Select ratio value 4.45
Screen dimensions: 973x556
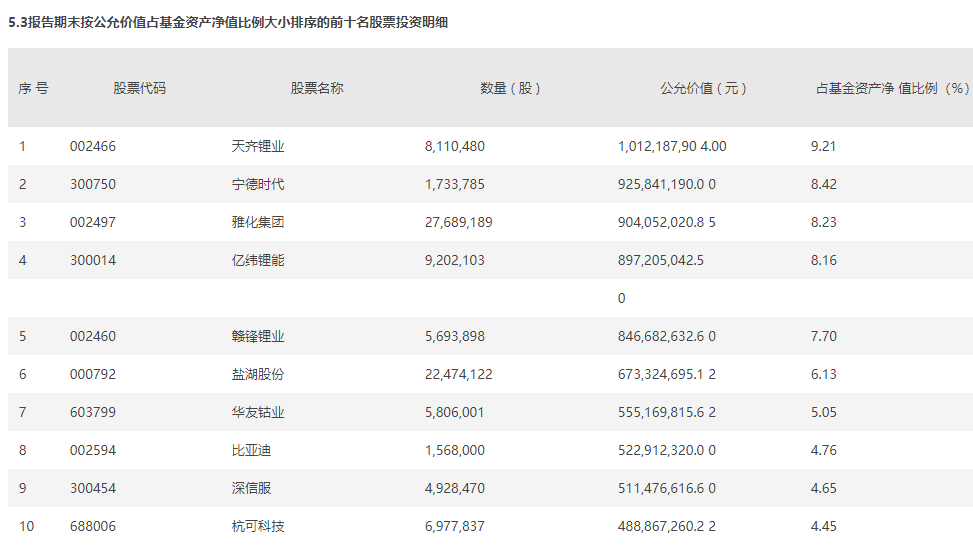coord(823,526)
